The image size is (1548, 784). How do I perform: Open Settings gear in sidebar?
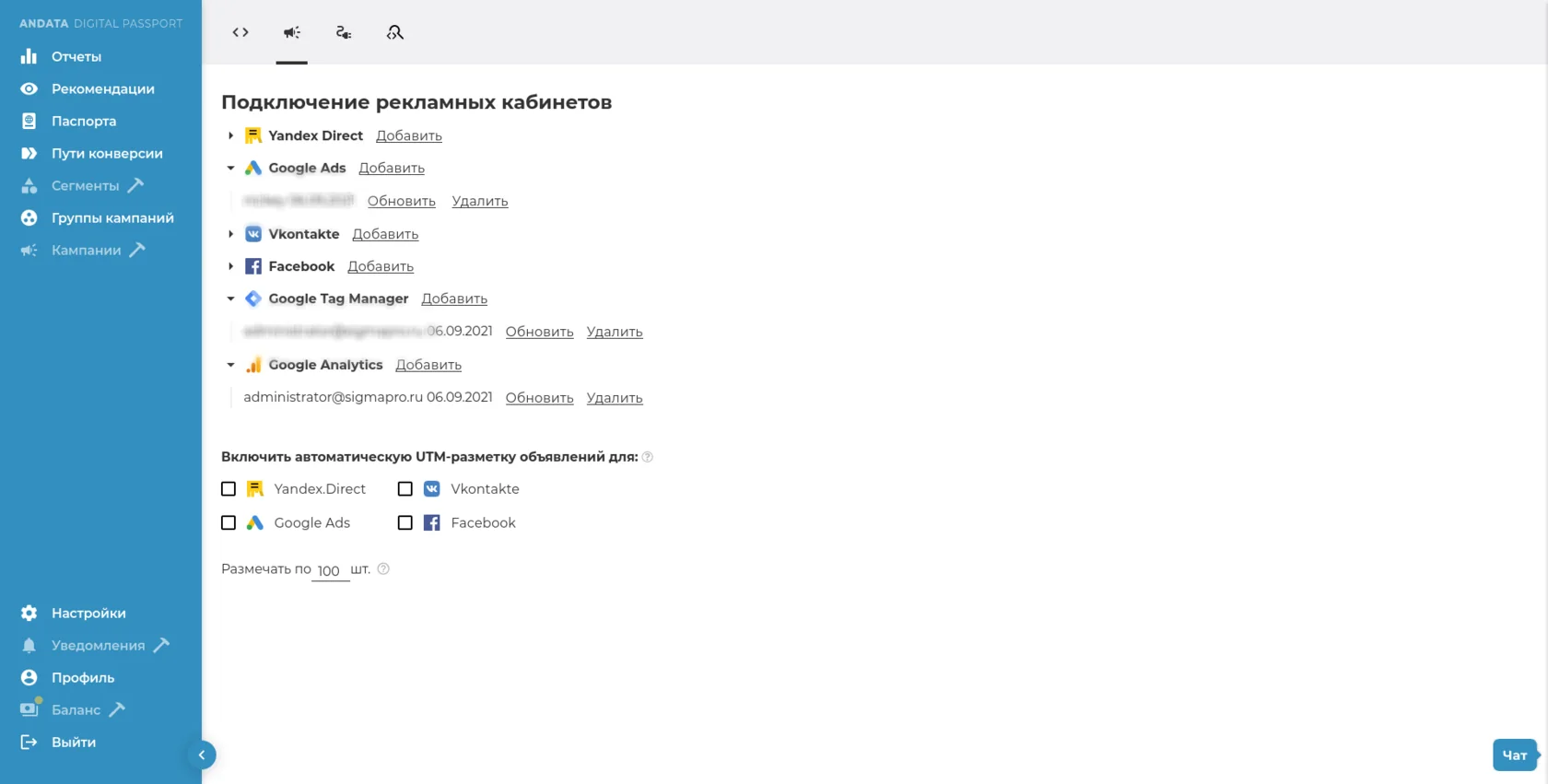[29, 613]
